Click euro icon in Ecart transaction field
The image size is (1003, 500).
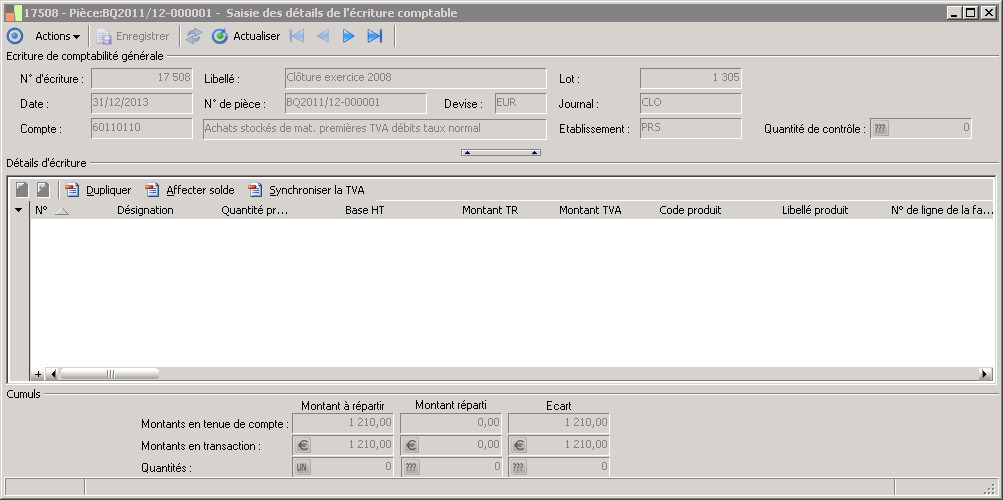tap(519, 445)
